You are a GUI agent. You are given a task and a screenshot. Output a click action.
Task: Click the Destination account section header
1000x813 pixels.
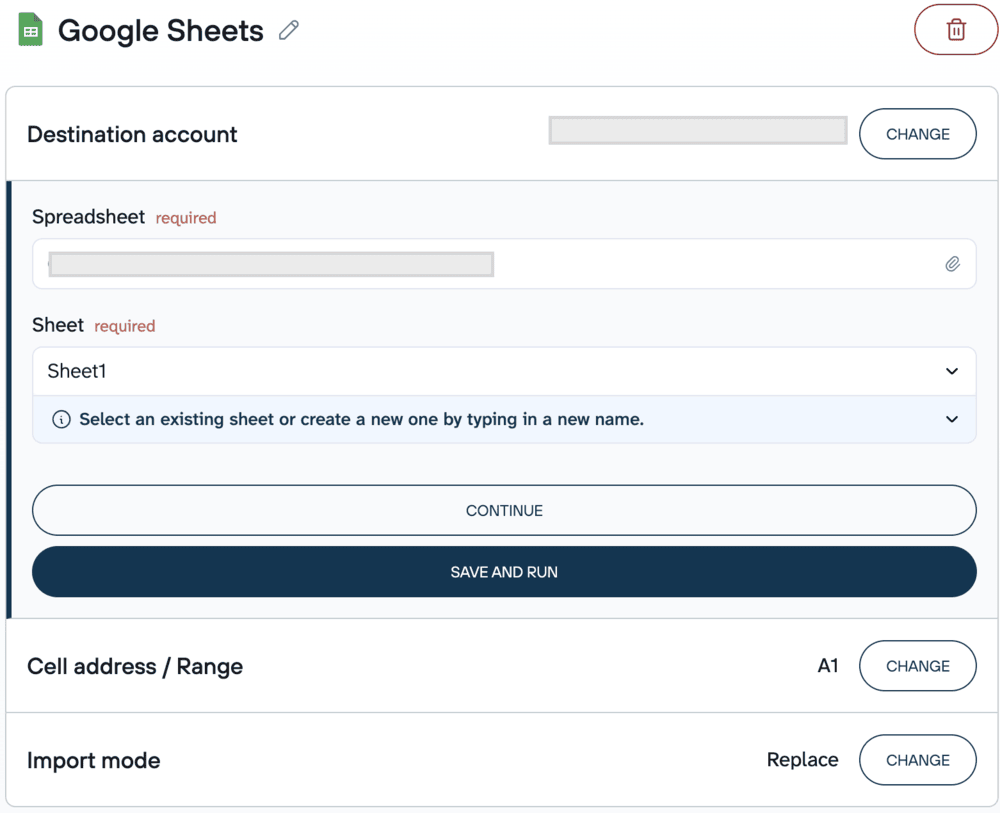click(131, 134)
